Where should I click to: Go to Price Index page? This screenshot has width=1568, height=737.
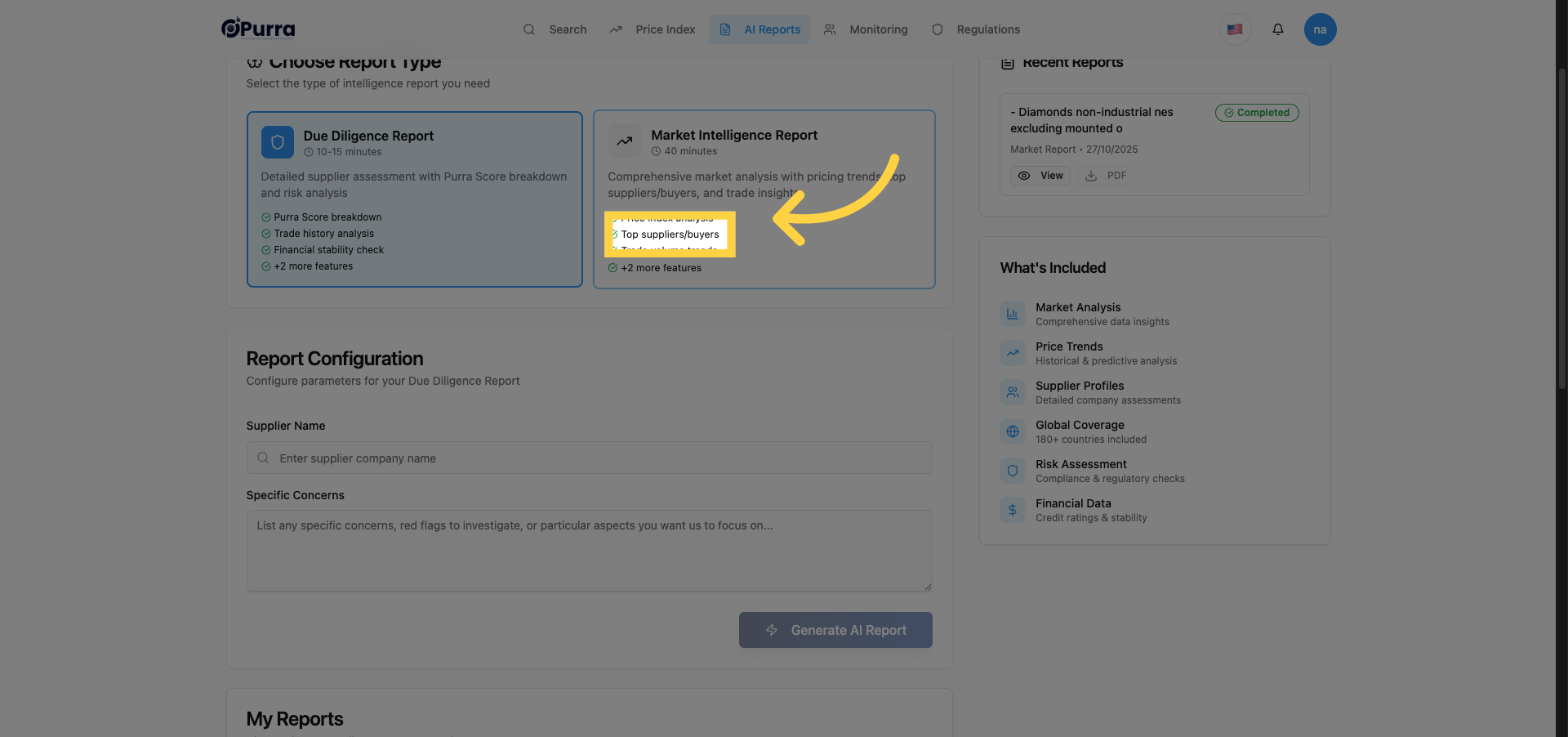(x=653, y=29)
